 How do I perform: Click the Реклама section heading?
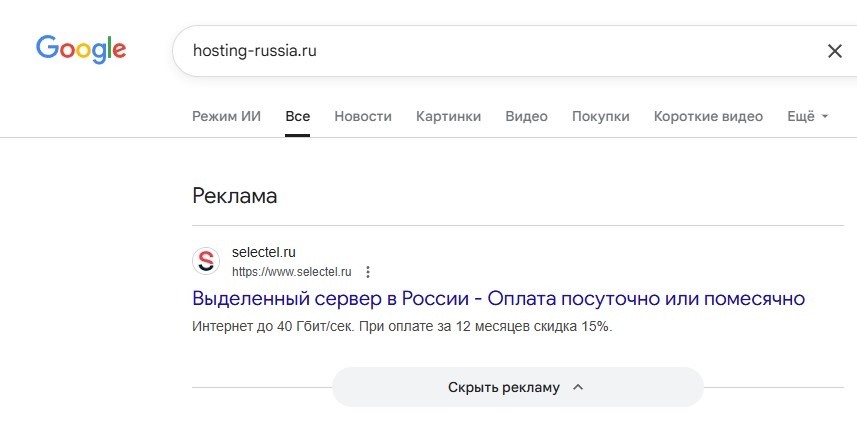coord(234,196)
